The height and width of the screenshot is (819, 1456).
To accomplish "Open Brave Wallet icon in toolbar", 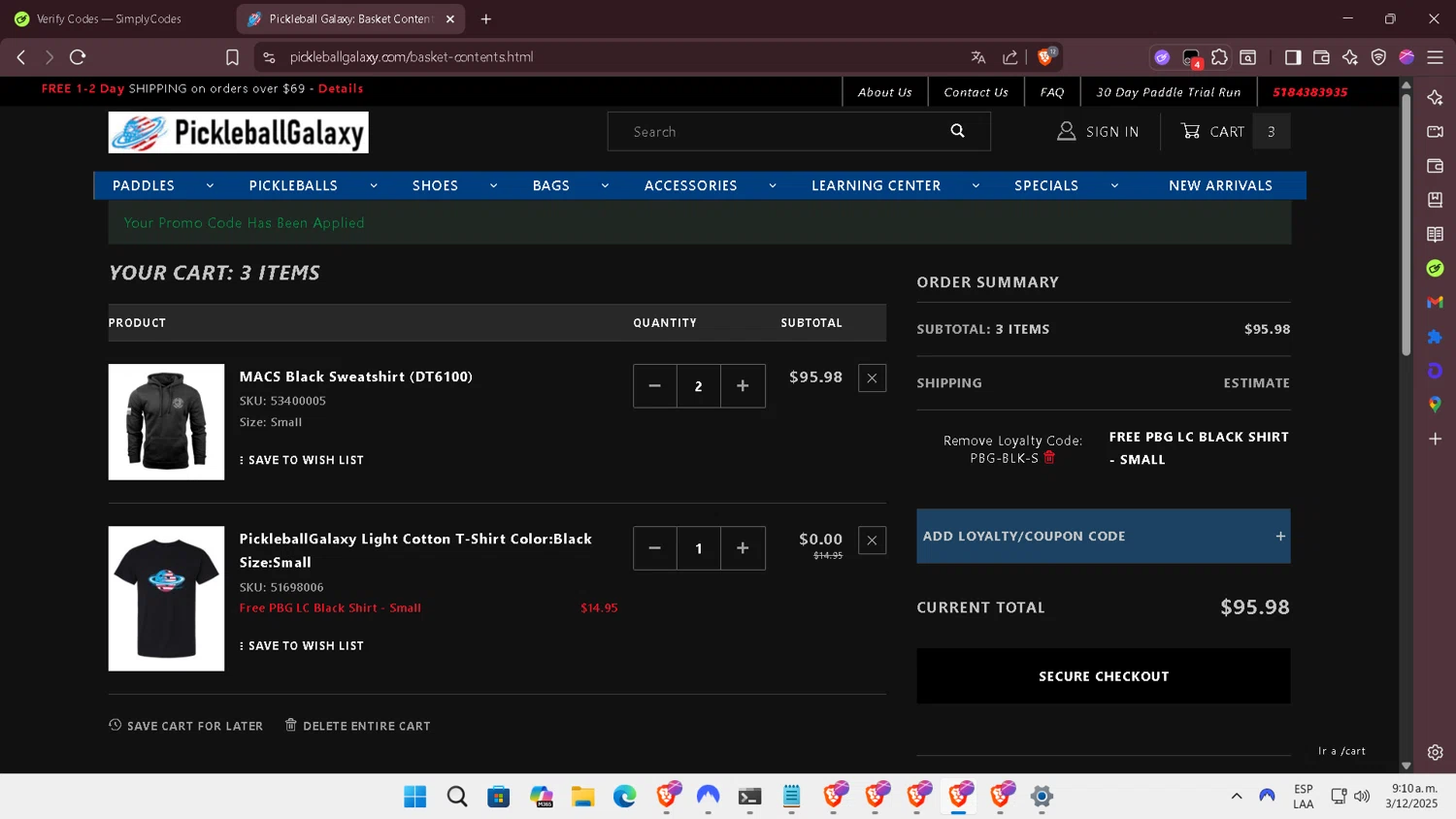I will 1321,57.
